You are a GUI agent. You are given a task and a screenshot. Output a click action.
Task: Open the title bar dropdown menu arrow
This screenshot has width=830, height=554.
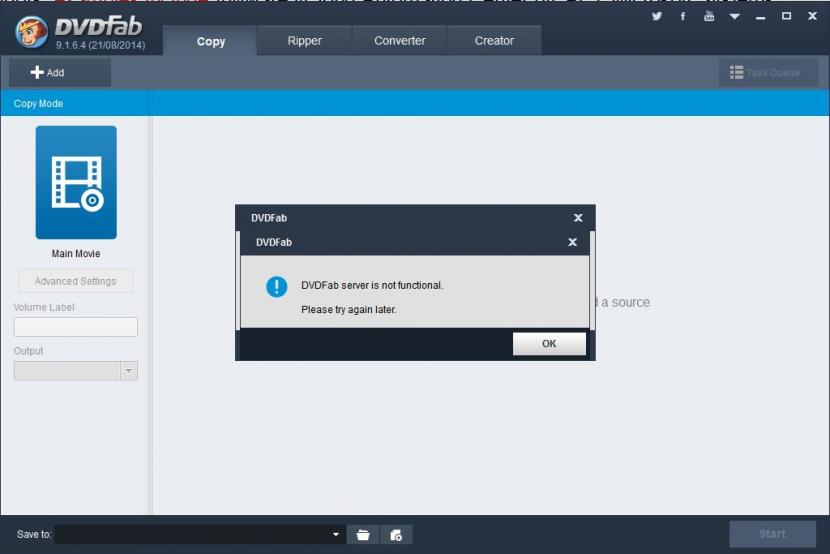click(x=735, y=16)
